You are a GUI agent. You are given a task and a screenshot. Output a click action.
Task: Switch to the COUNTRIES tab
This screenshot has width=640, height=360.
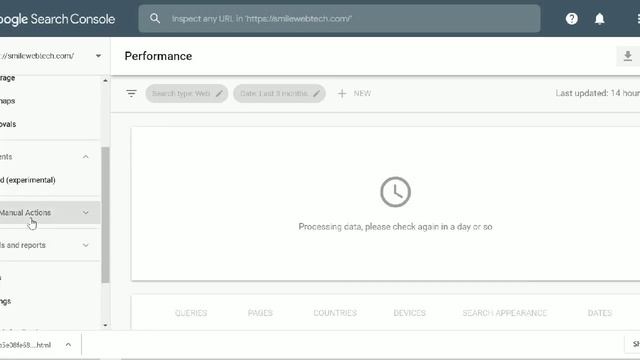pyautogui.click(x=335, y=313)
